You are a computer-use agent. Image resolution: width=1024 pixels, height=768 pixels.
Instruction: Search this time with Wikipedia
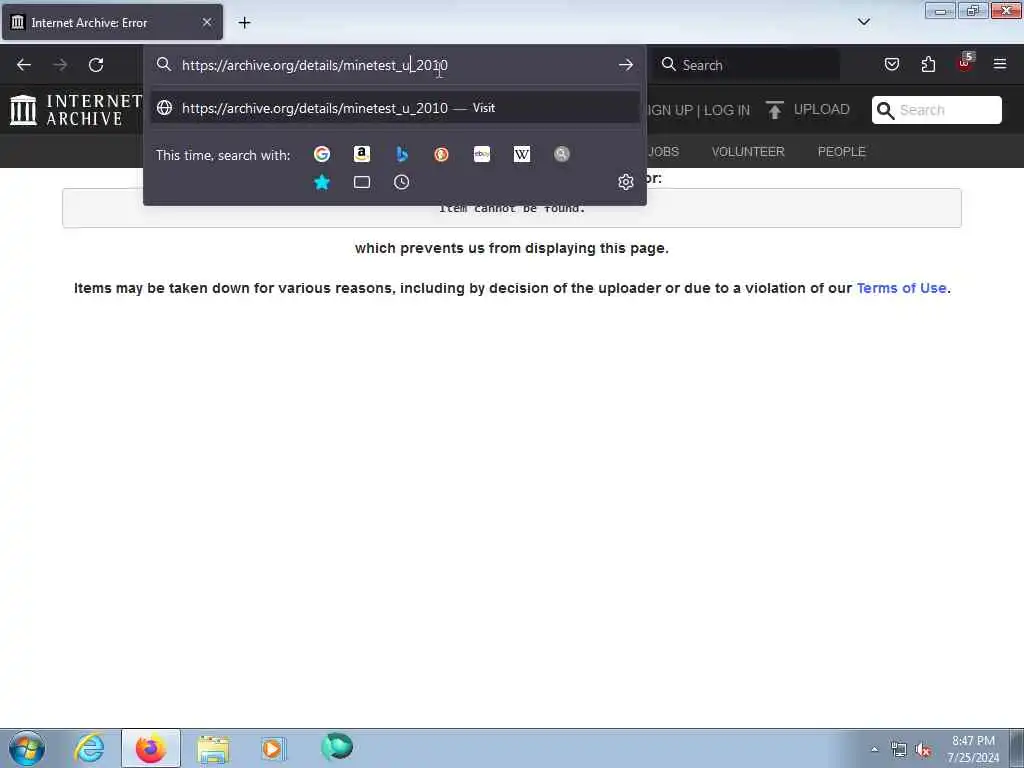coord(522,154)
